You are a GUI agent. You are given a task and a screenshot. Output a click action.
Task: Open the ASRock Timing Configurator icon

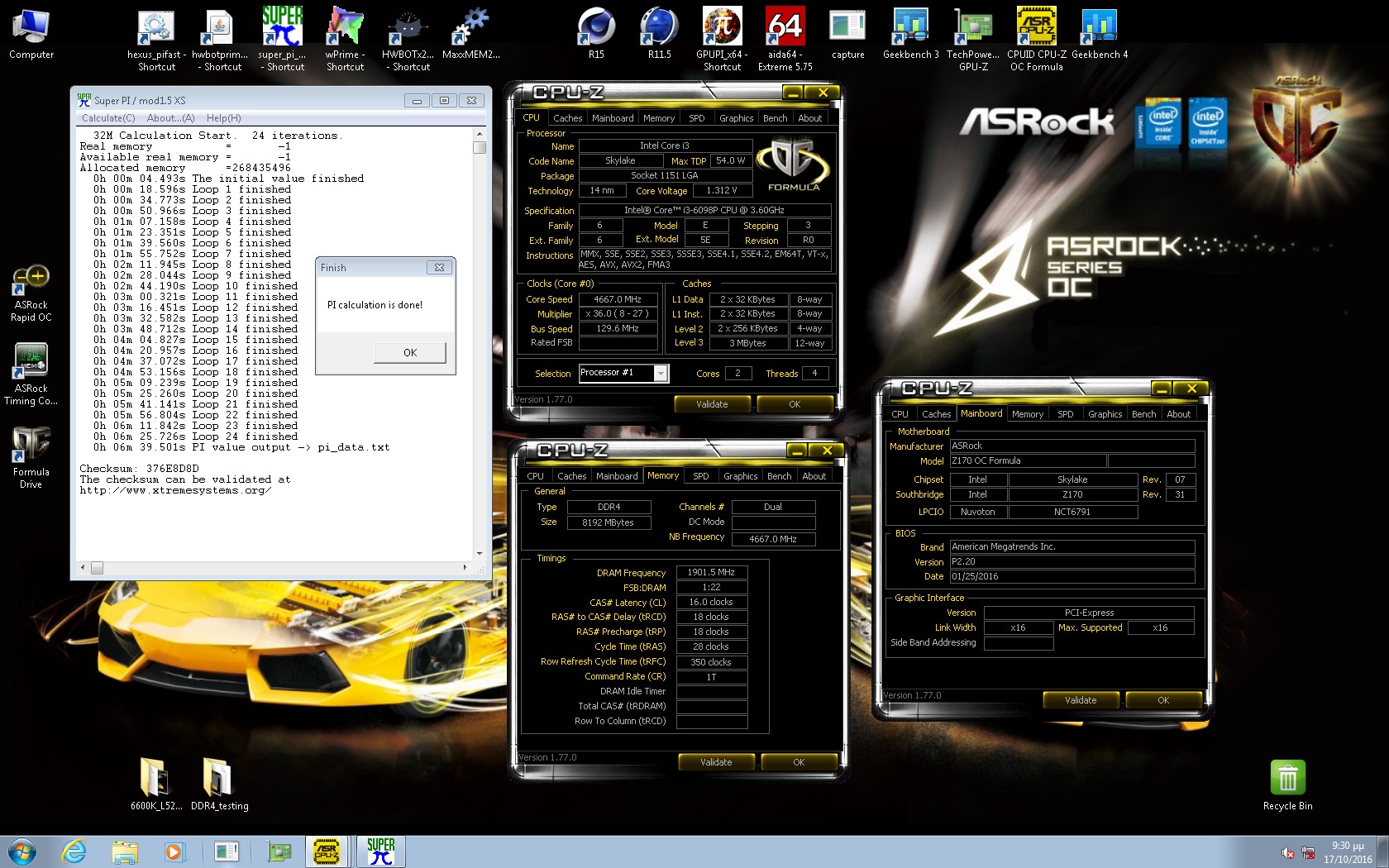(31, 374)
